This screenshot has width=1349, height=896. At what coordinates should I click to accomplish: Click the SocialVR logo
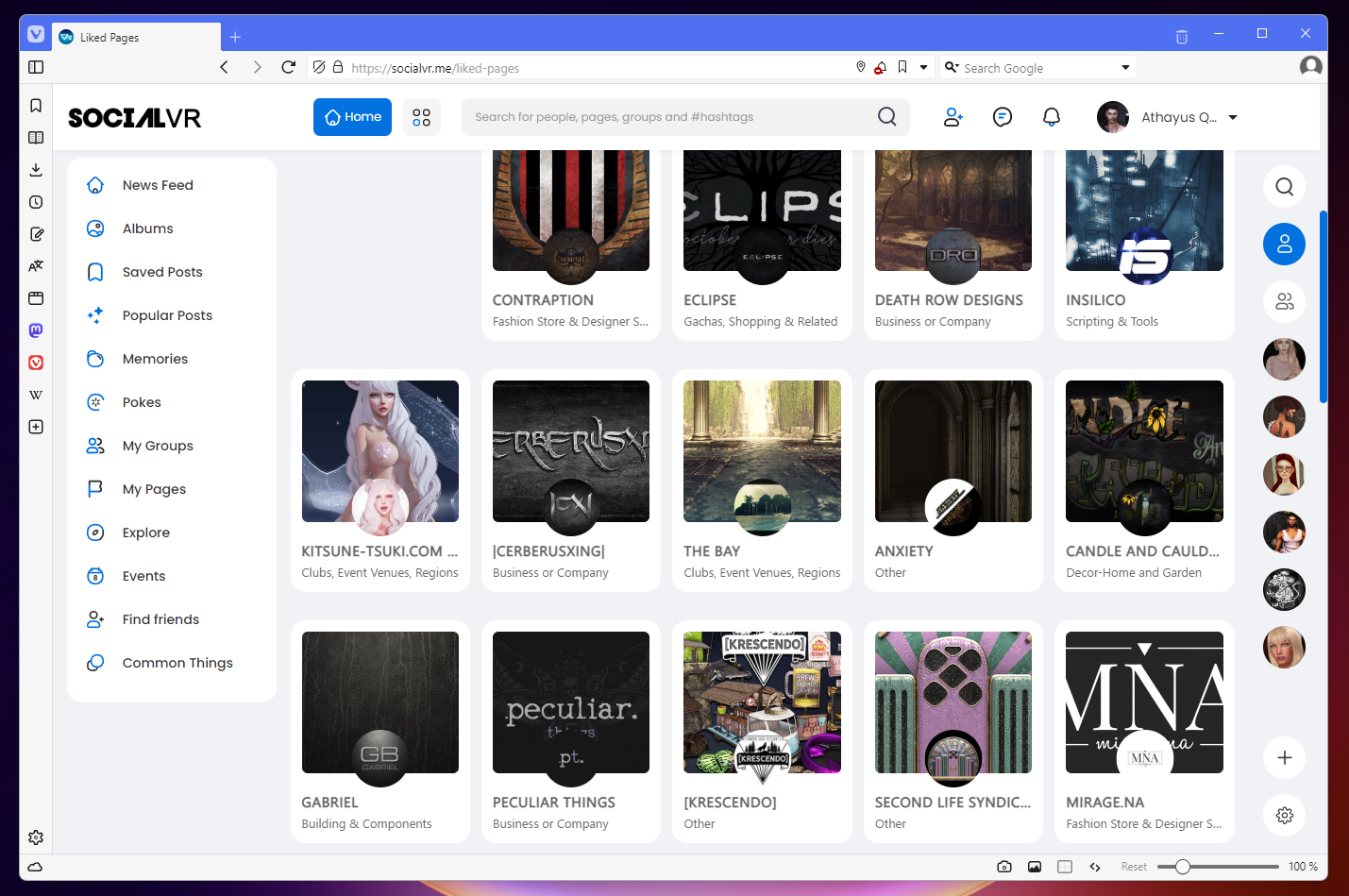coord(134,117)
